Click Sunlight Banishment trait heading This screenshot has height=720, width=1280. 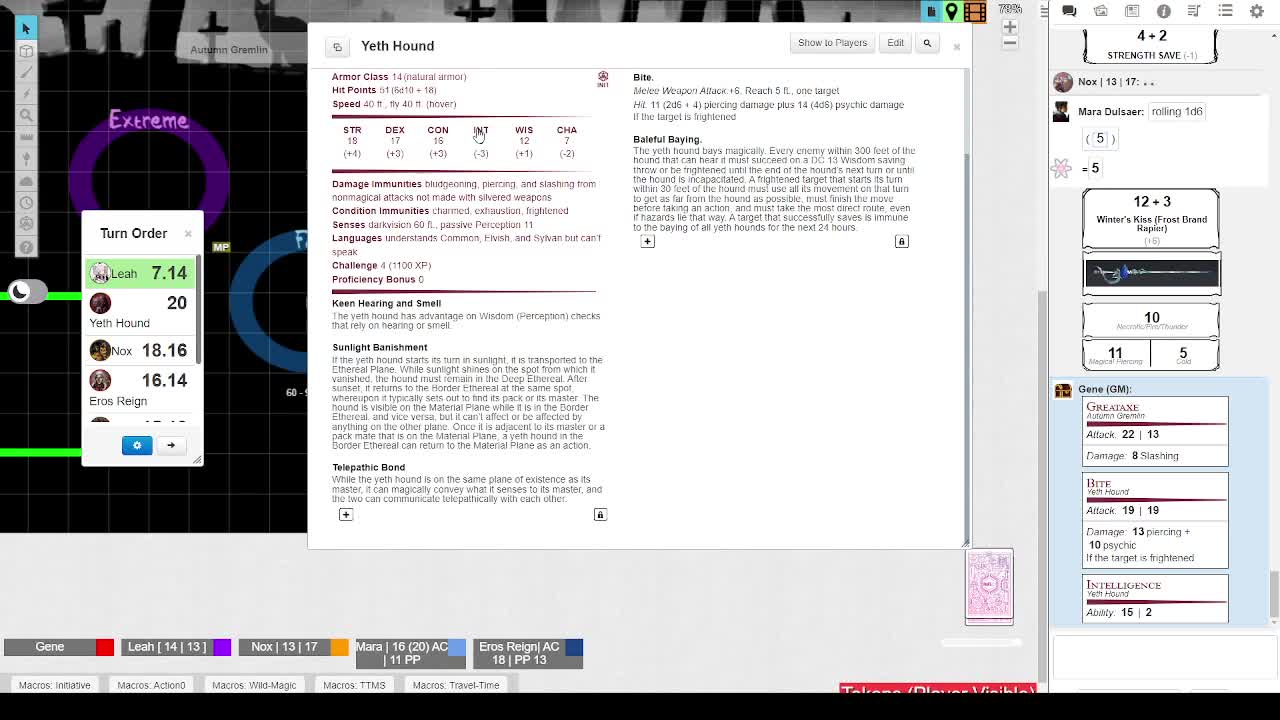pyautogui.click(x=379, y=347)
